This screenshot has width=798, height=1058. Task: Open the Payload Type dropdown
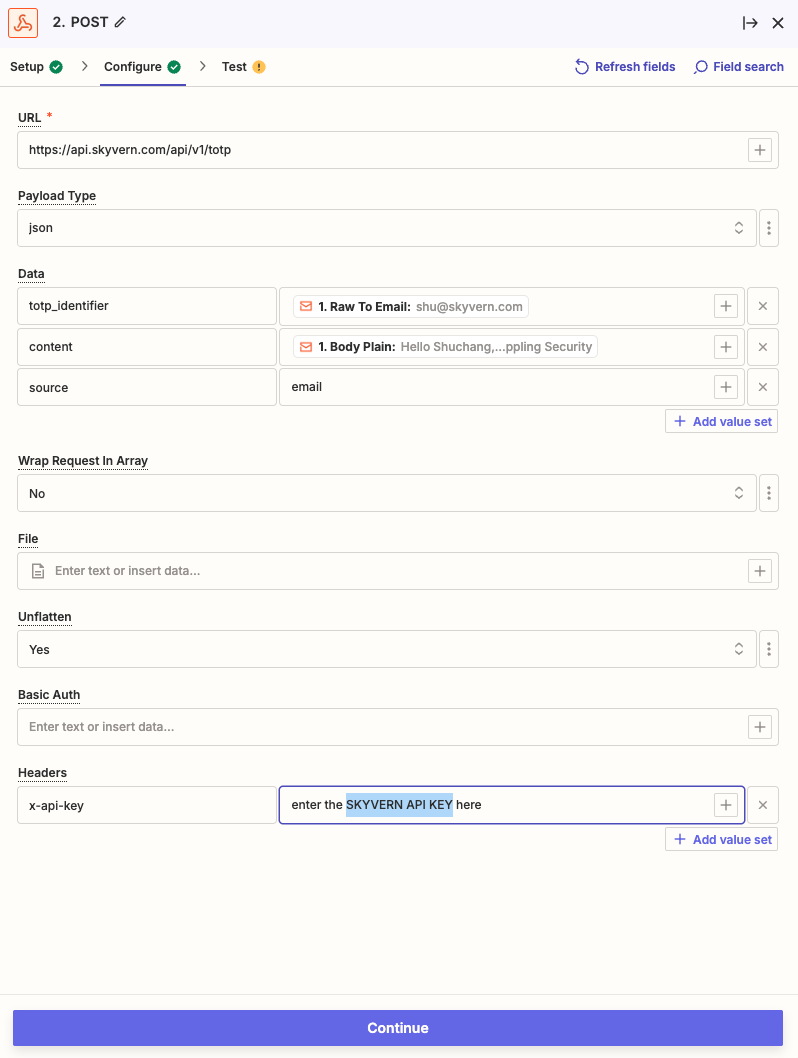pos(386,228)
